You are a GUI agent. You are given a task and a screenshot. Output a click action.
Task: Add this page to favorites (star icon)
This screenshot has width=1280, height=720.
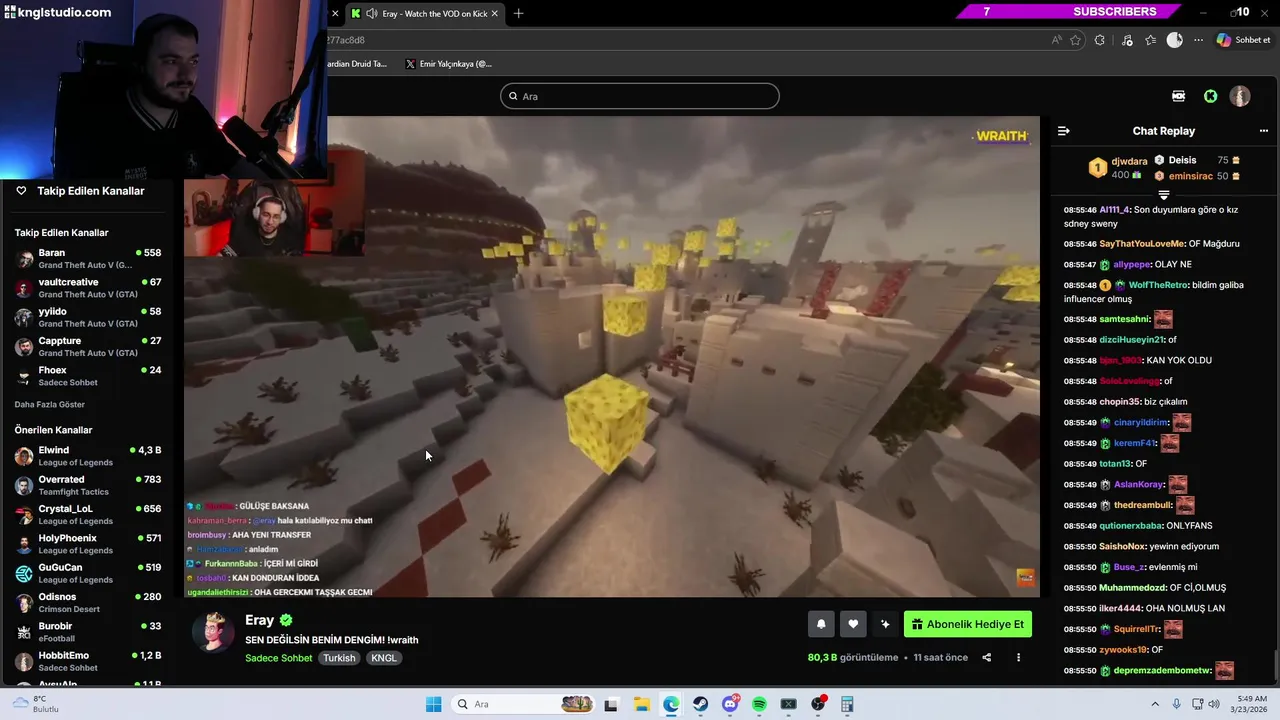pyautogui.click(x=1076, y=40)
